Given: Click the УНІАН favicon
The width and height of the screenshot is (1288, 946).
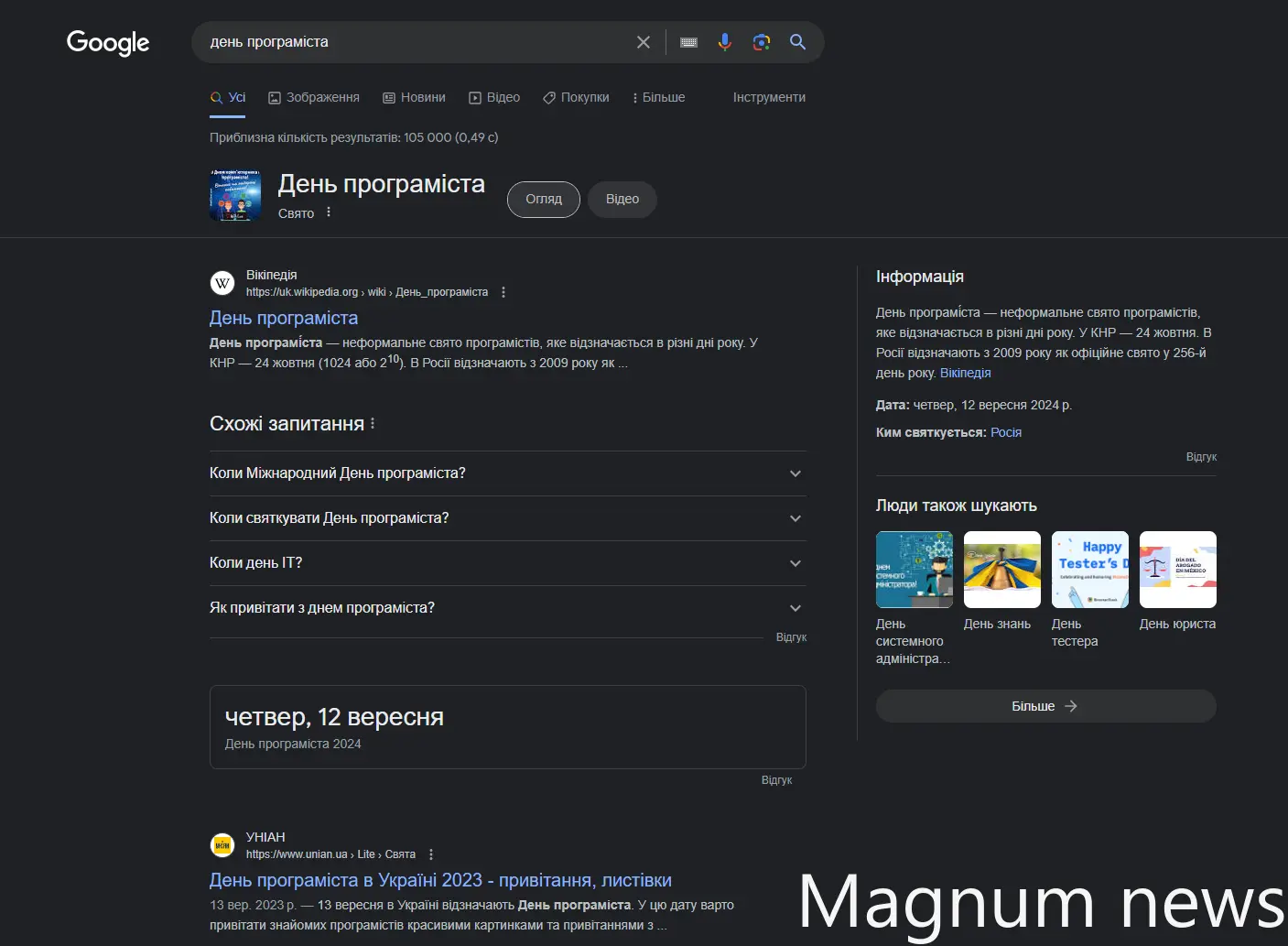Looking at the screenshot, I should click(222, 845).
